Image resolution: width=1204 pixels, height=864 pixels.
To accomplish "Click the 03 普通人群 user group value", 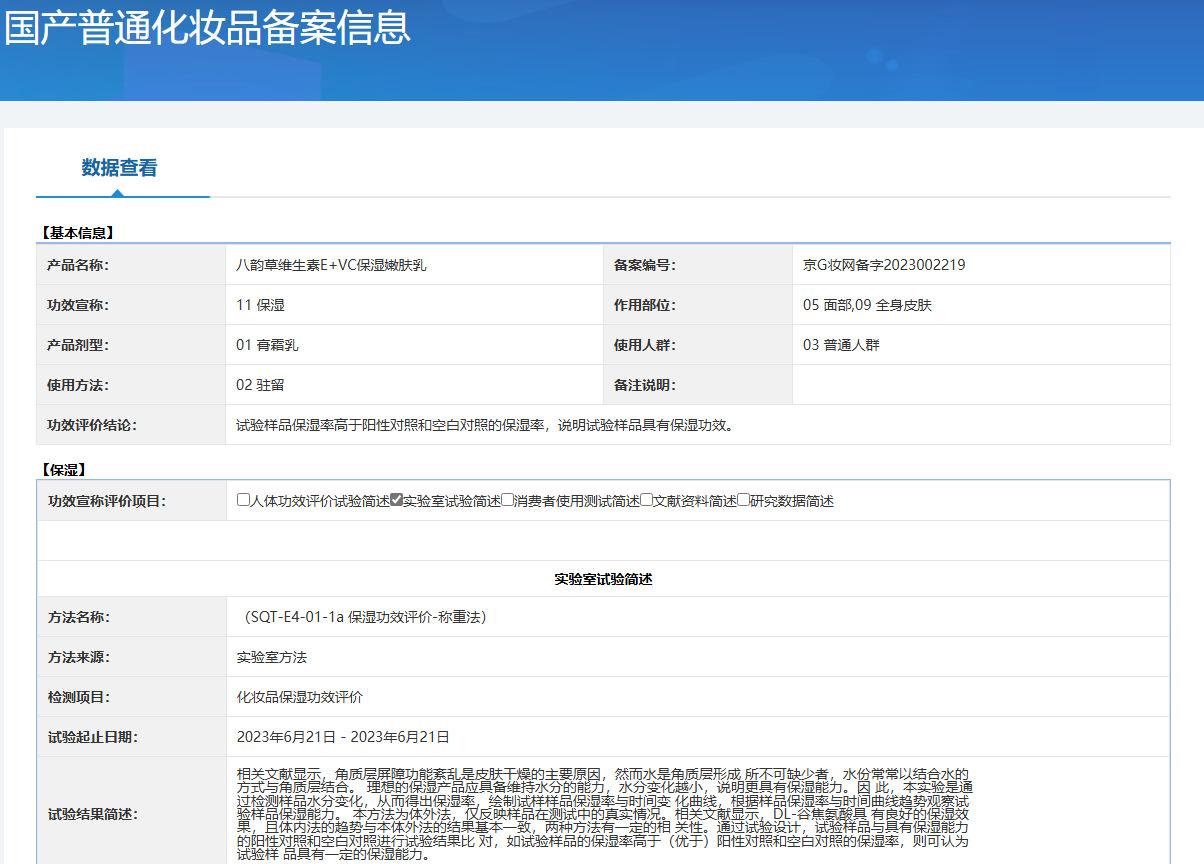I will coord(841,345).
